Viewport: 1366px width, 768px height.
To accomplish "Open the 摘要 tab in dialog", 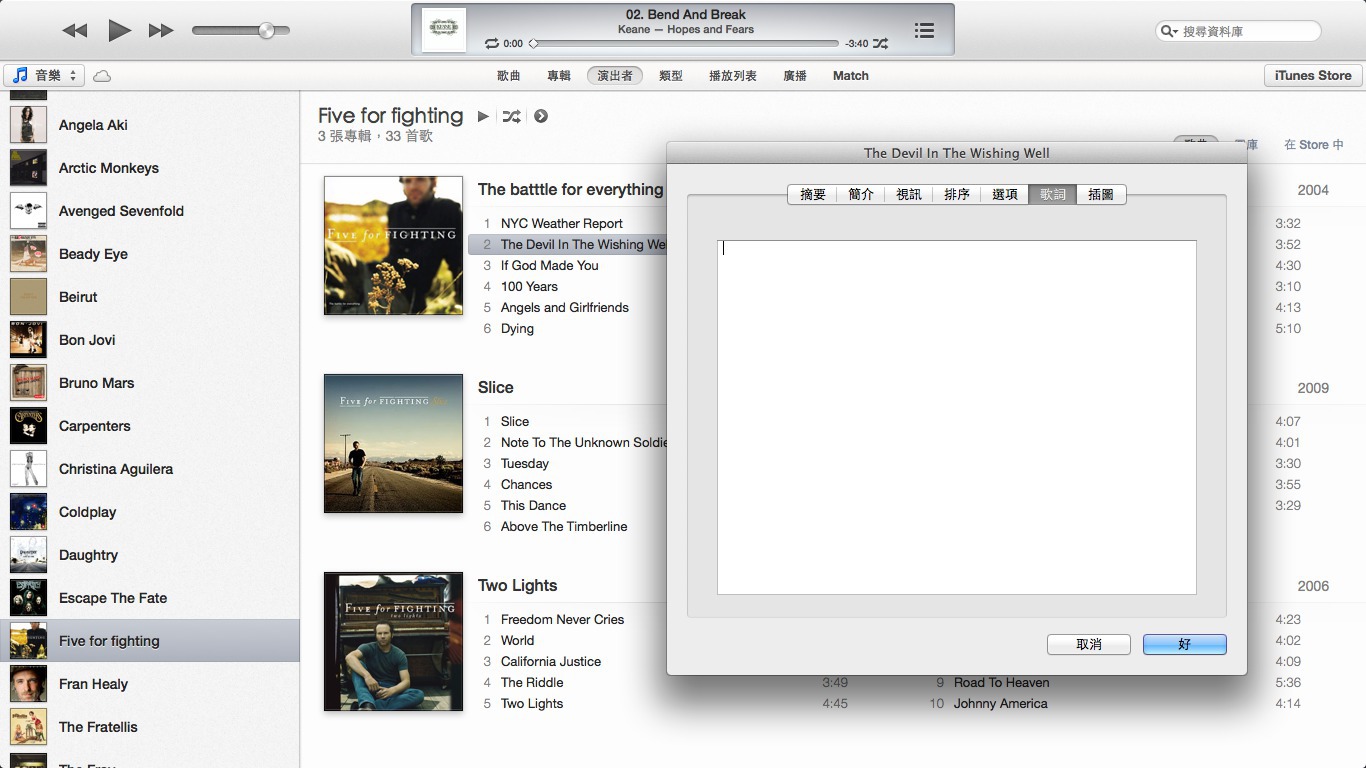I will pyautogui.click(x=813, y=195).
